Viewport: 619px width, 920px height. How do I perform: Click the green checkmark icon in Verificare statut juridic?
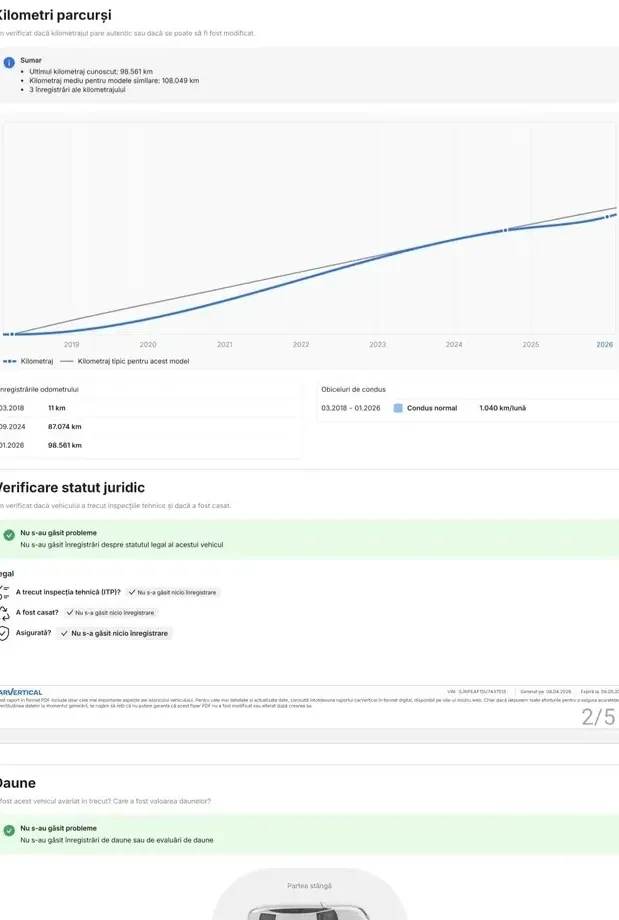pos(9,535)
